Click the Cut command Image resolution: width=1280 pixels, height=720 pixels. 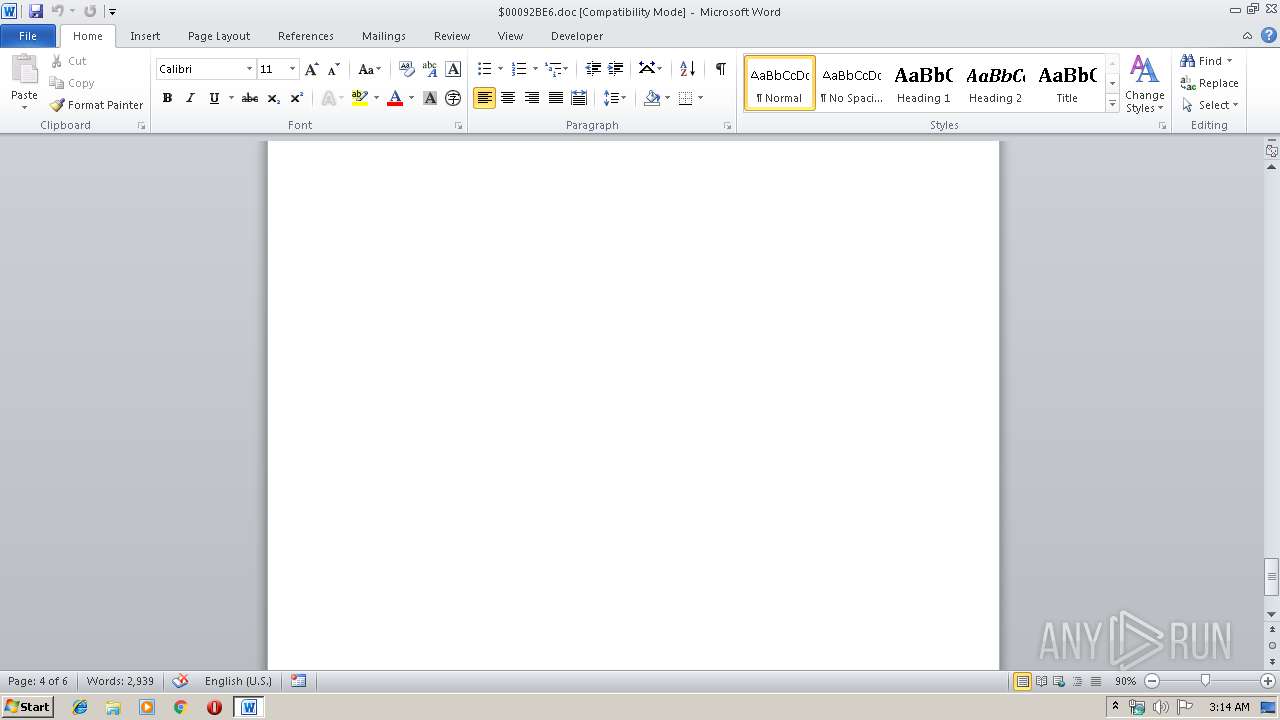(69, 61)
